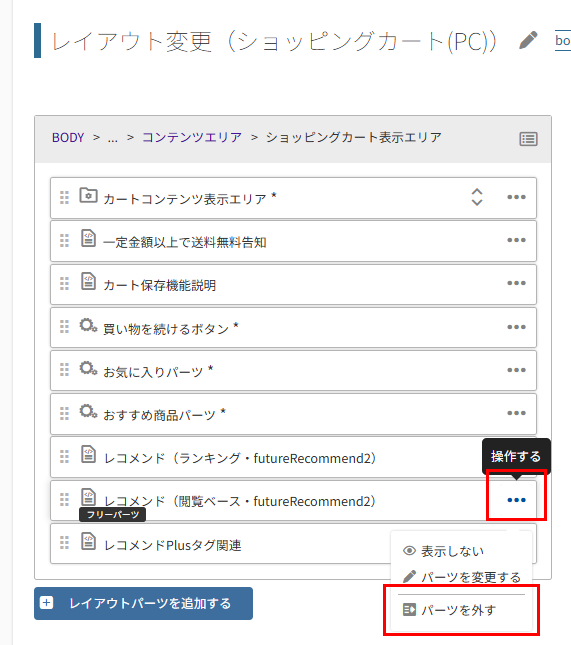Open more menu for カートコンテンツ表示エリア

tap(516, 197)
